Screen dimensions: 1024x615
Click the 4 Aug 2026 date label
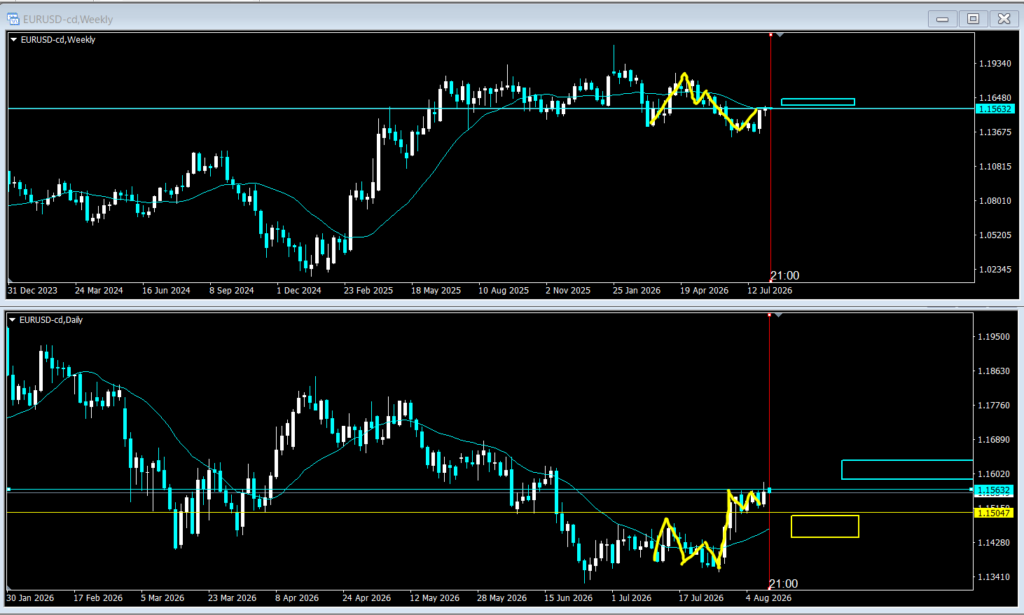pos(768,598)
